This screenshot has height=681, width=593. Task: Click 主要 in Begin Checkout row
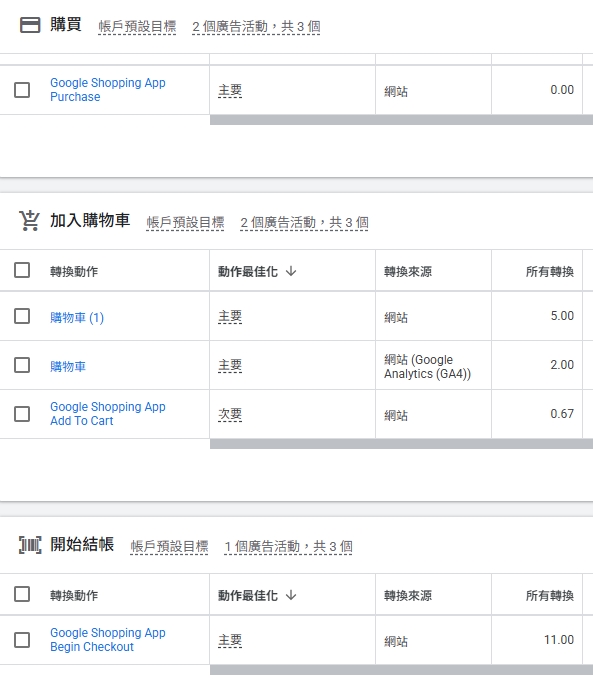click(x=230, y=640)
